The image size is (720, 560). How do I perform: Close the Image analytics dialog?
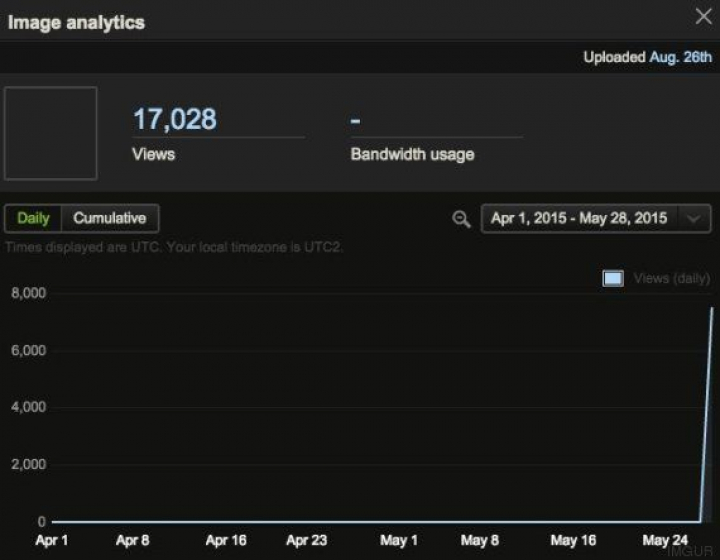[x=703, y=16]
